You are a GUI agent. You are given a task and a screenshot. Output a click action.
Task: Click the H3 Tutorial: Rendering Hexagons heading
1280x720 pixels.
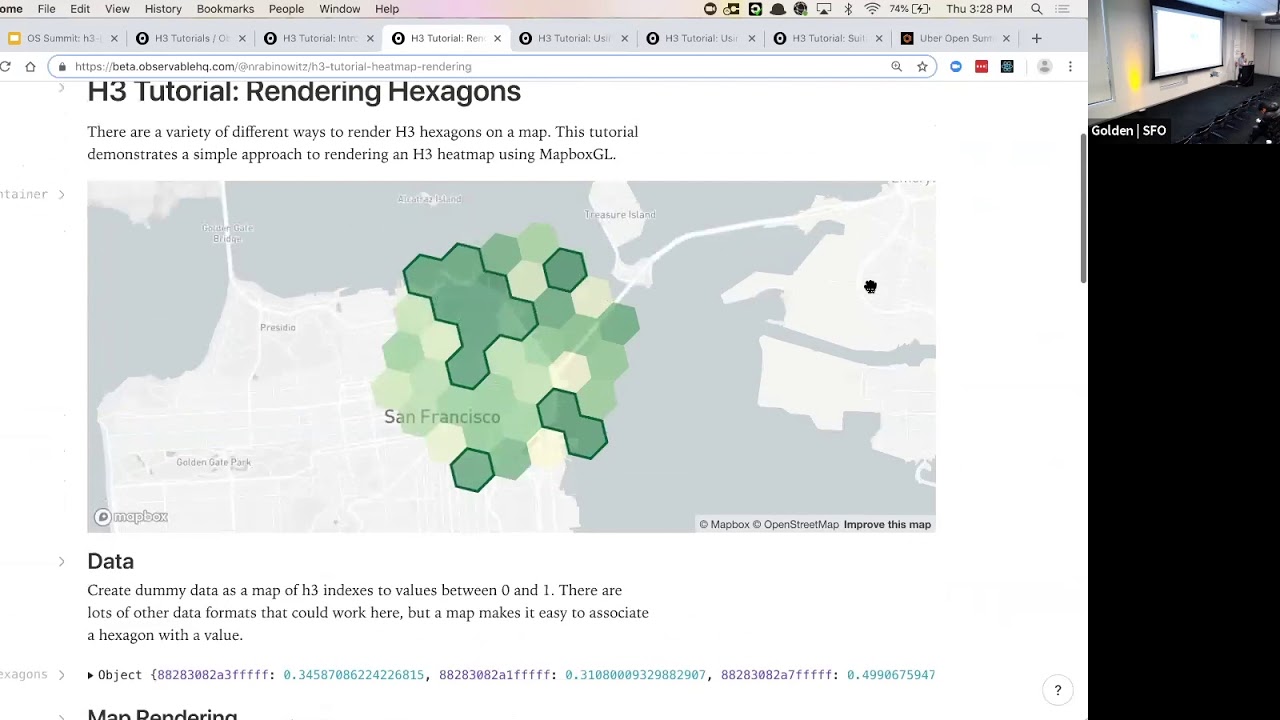click(x=304, y=91)
